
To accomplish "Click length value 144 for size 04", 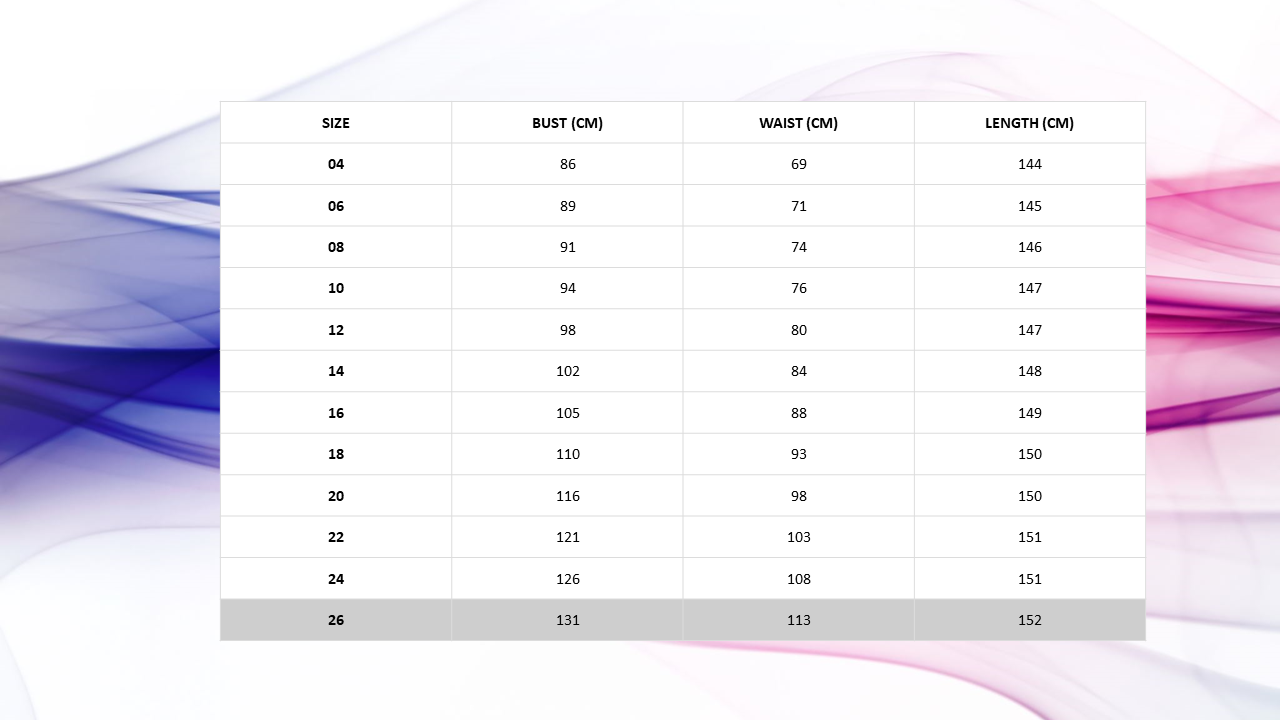I will [x=1029, y=164].
